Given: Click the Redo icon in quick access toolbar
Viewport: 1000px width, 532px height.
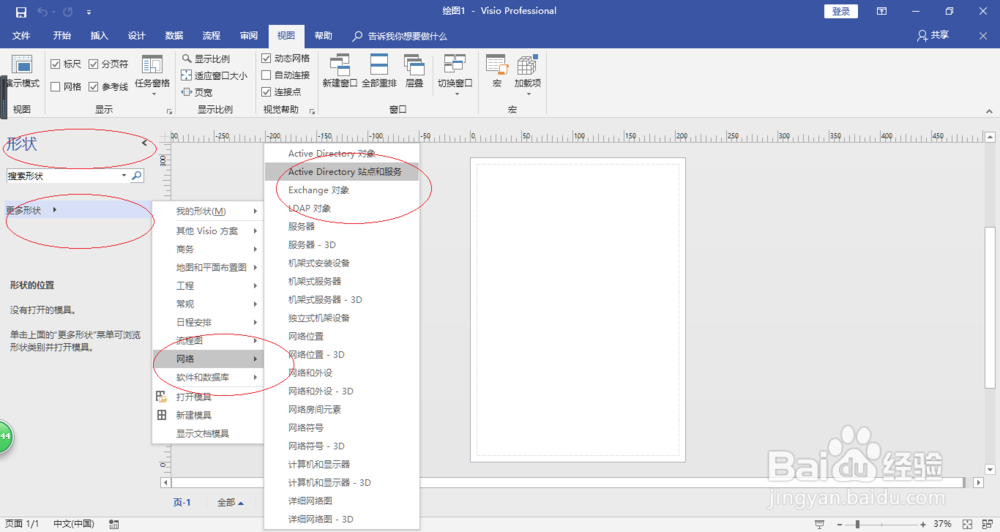Looking at the screenshot, I should (x=68, y=11).
